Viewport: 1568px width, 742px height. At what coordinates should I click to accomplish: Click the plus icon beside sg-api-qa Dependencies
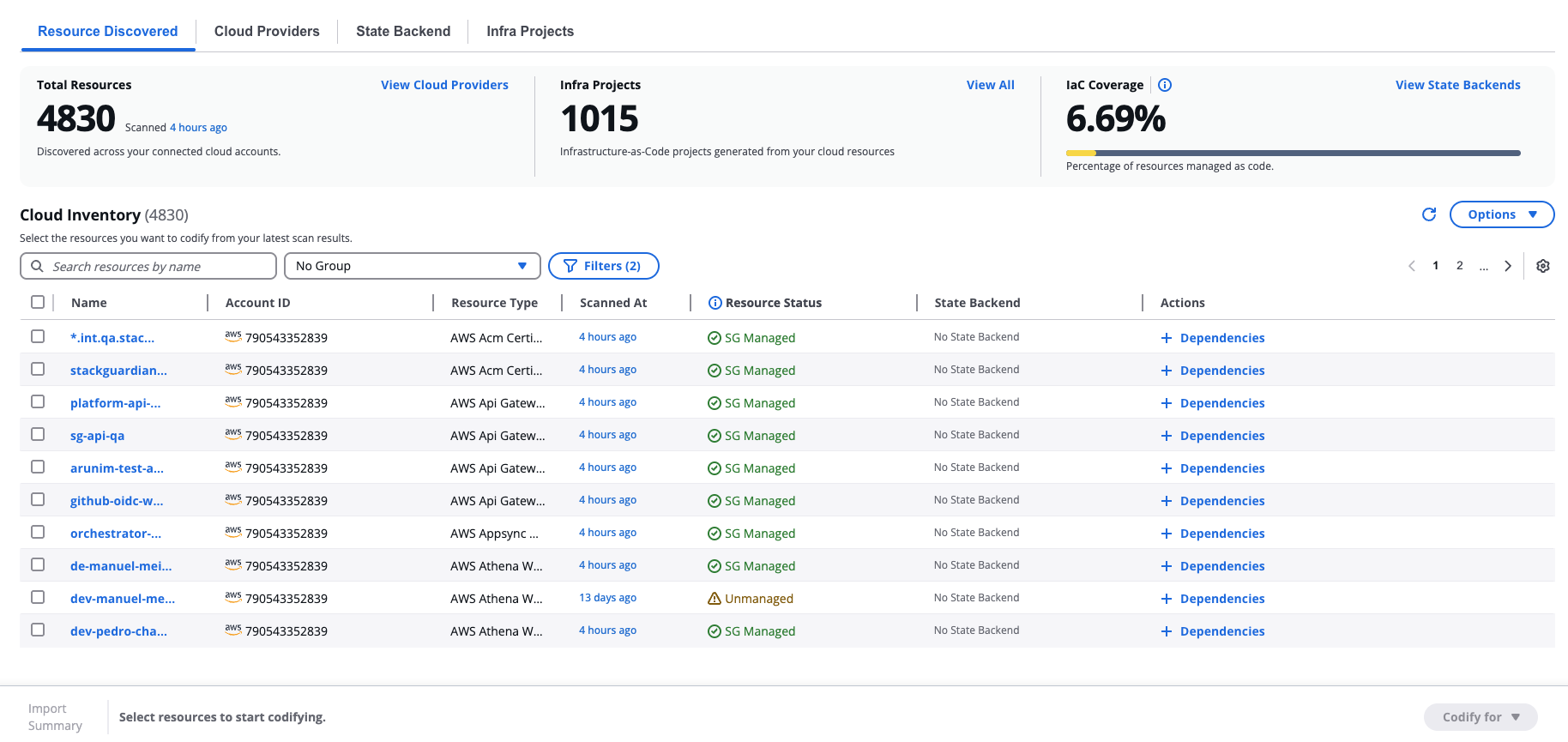[1166, 436]
